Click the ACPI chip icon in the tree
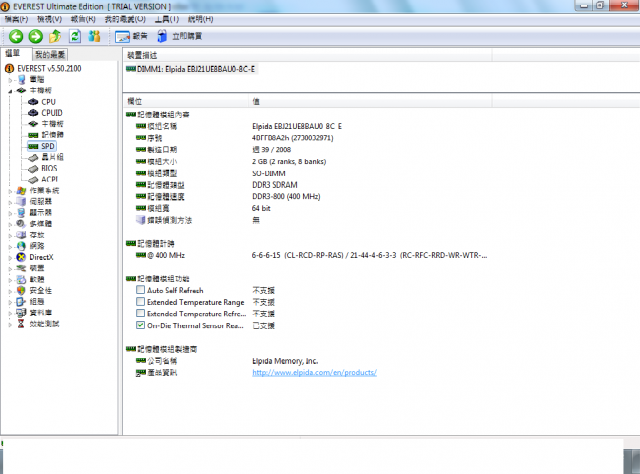640x474 pixels. point(33,179)
